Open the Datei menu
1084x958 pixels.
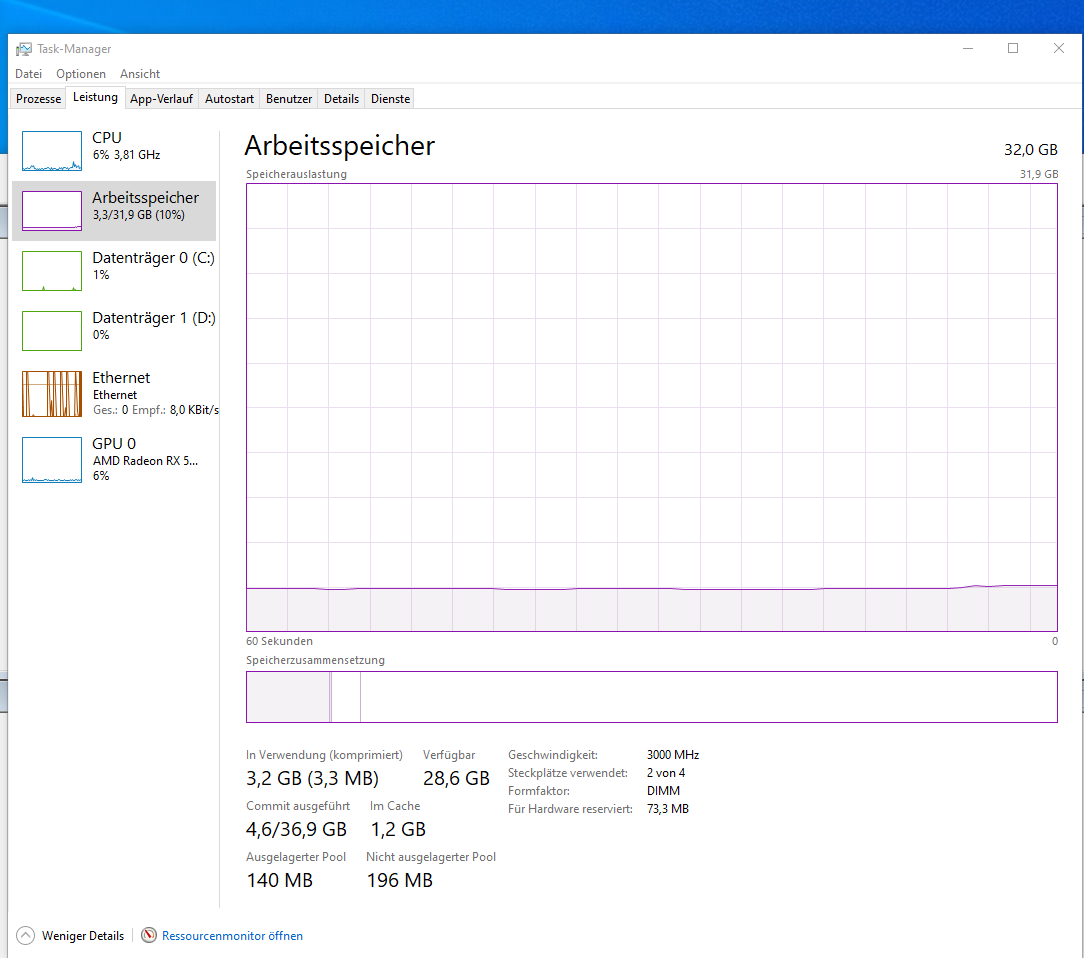(x=28, y=74)
